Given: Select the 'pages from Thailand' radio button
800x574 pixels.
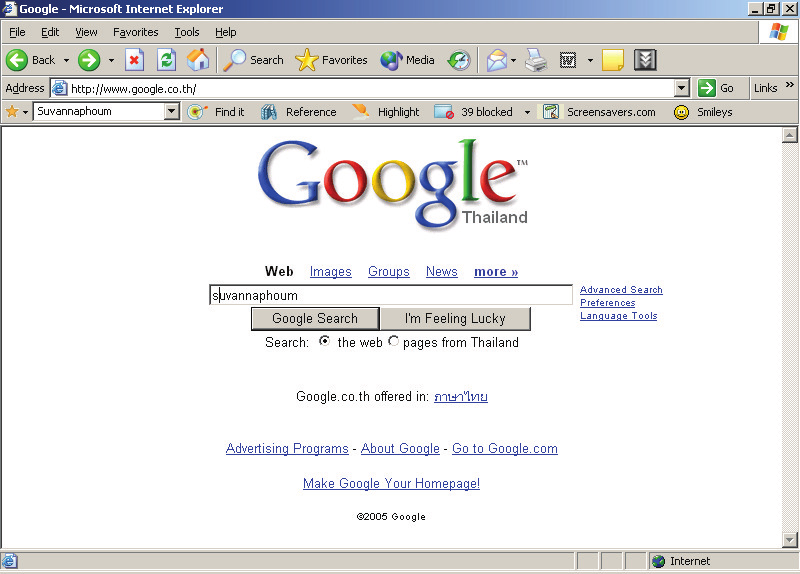Looking at the screenshot, I should pyautogui.click(x=393, y=341).
